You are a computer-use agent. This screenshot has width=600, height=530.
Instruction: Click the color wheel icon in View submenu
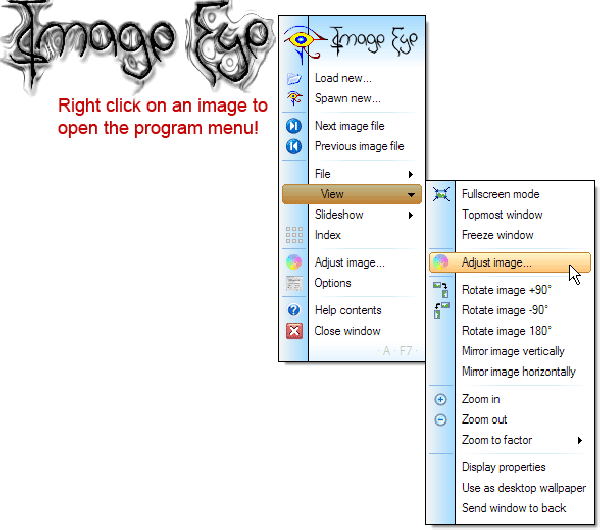click(x=440, y=263)
